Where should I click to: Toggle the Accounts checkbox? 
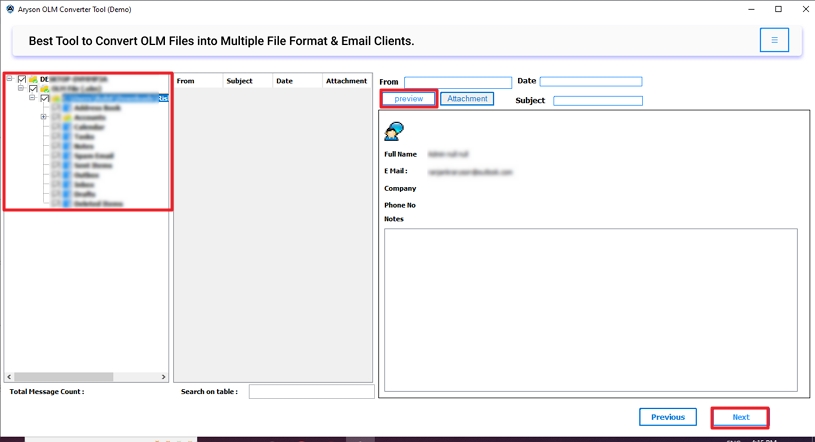coord(56,118)
